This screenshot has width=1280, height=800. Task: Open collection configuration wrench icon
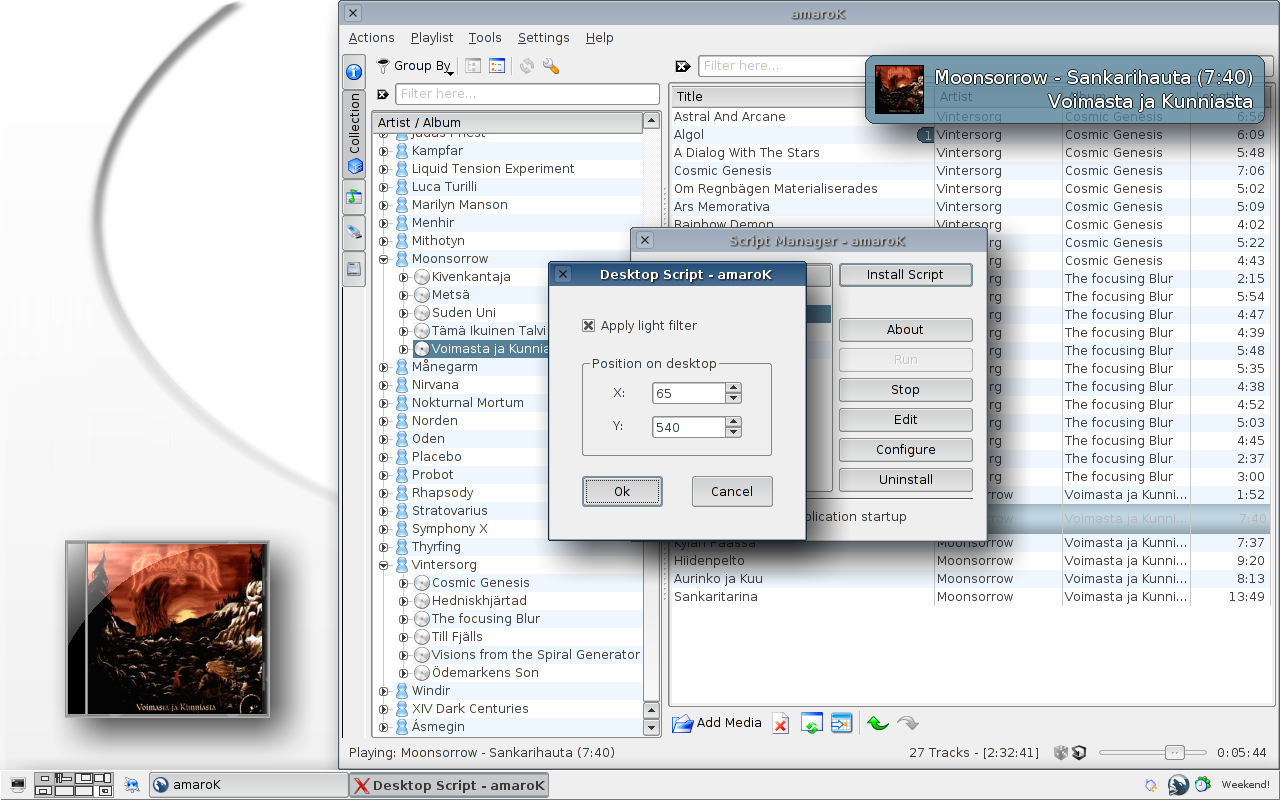551,66
